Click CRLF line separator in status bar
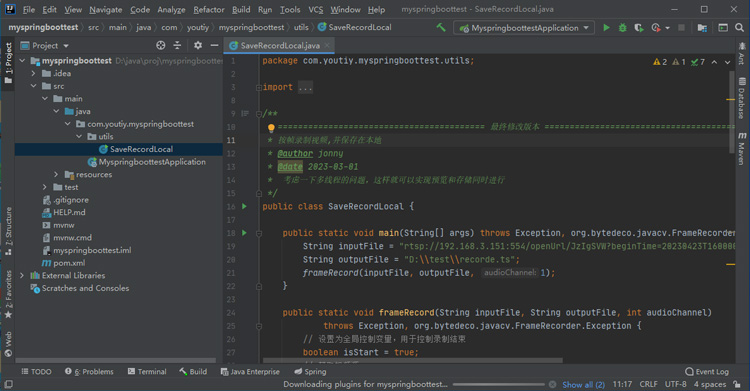 tap(648, 384)
